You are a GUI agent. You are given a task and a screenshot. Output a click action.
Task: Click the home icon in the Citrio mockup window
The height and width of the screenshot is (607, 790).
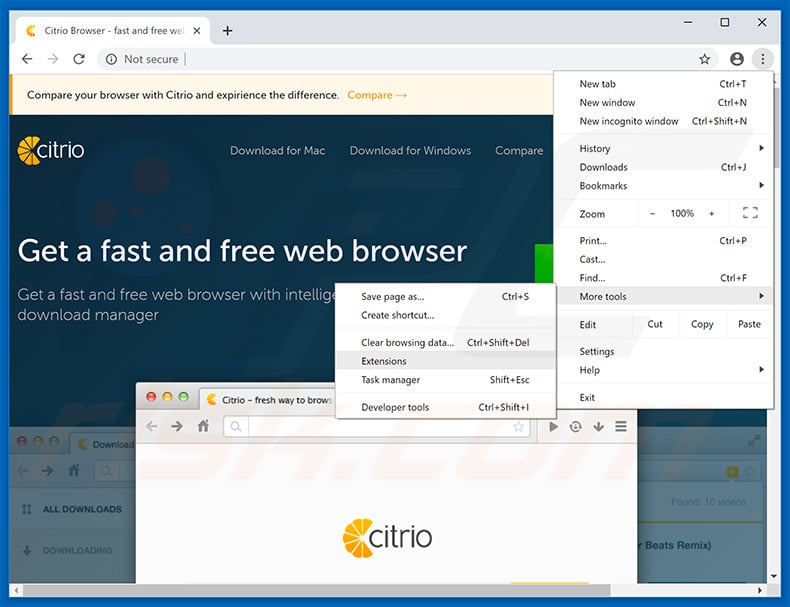[x=203, y=427]
